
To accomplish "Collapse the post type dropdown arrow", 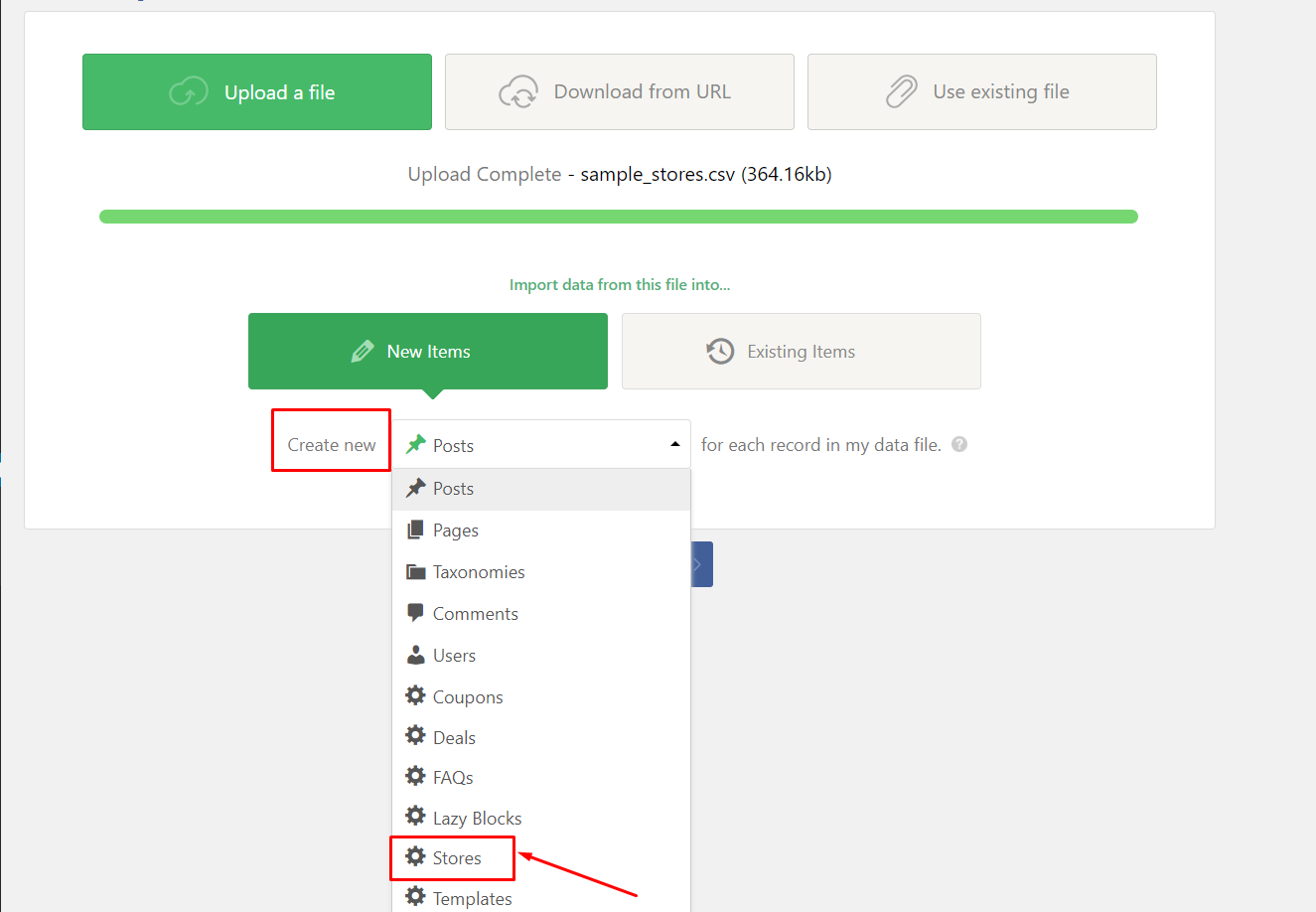I will (x=675, y=445).
